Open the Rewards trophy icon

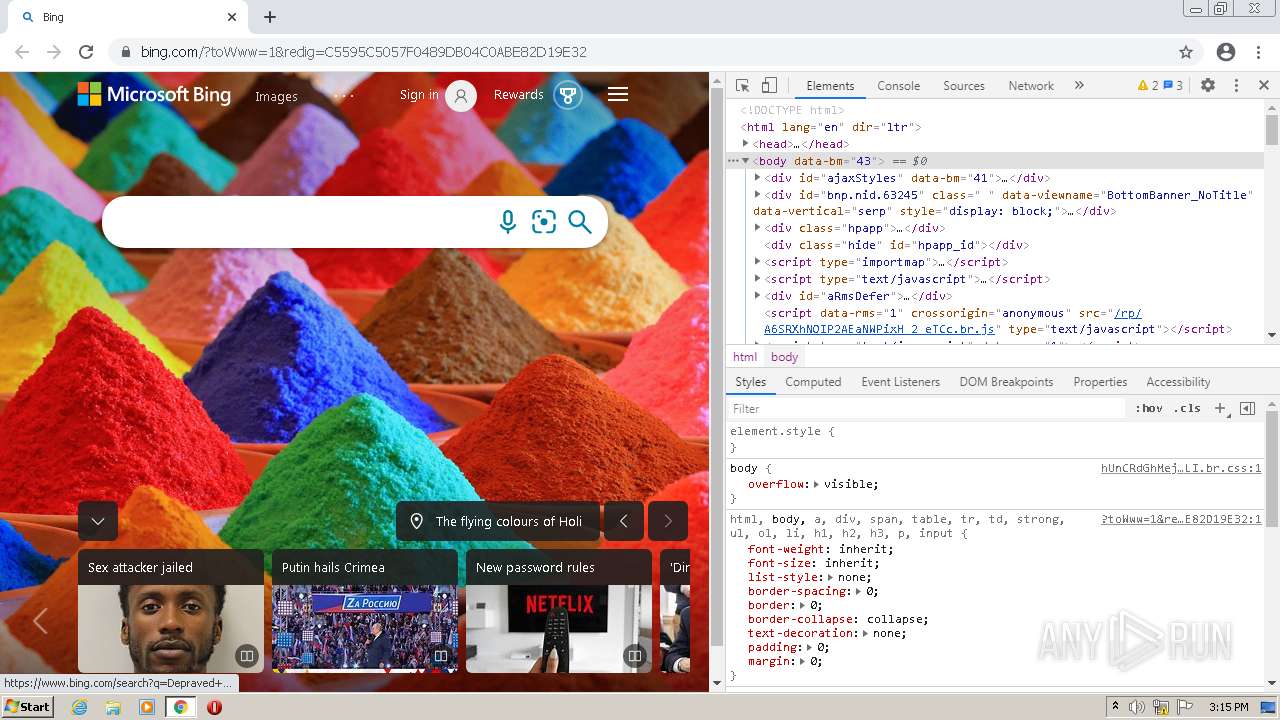pos(568,96)
